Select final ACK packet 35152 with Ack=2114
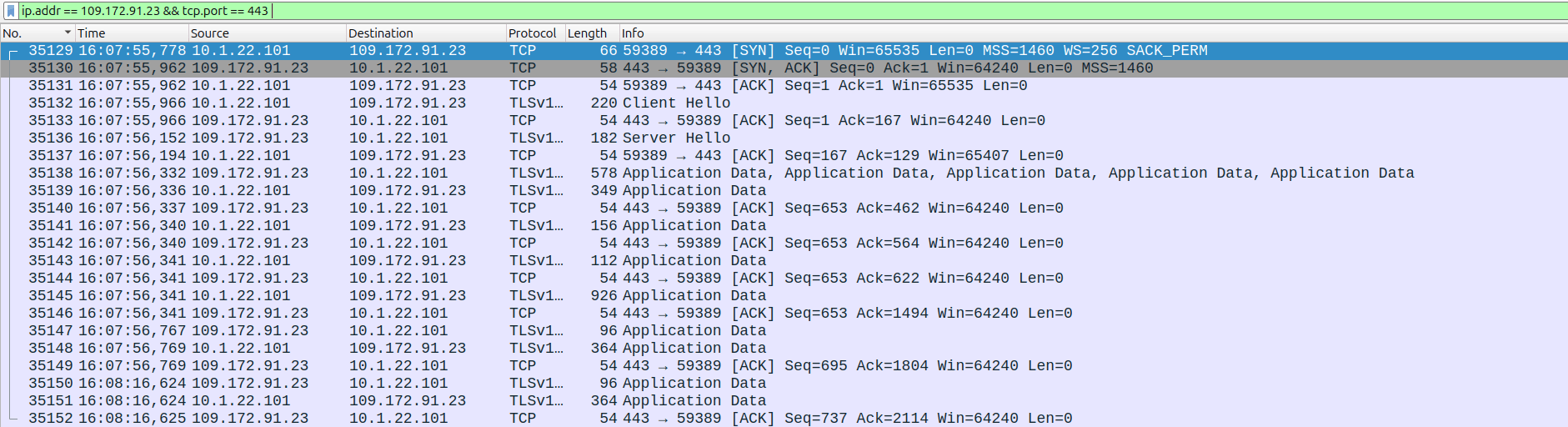1568x427 pixels. click(784, 419)
